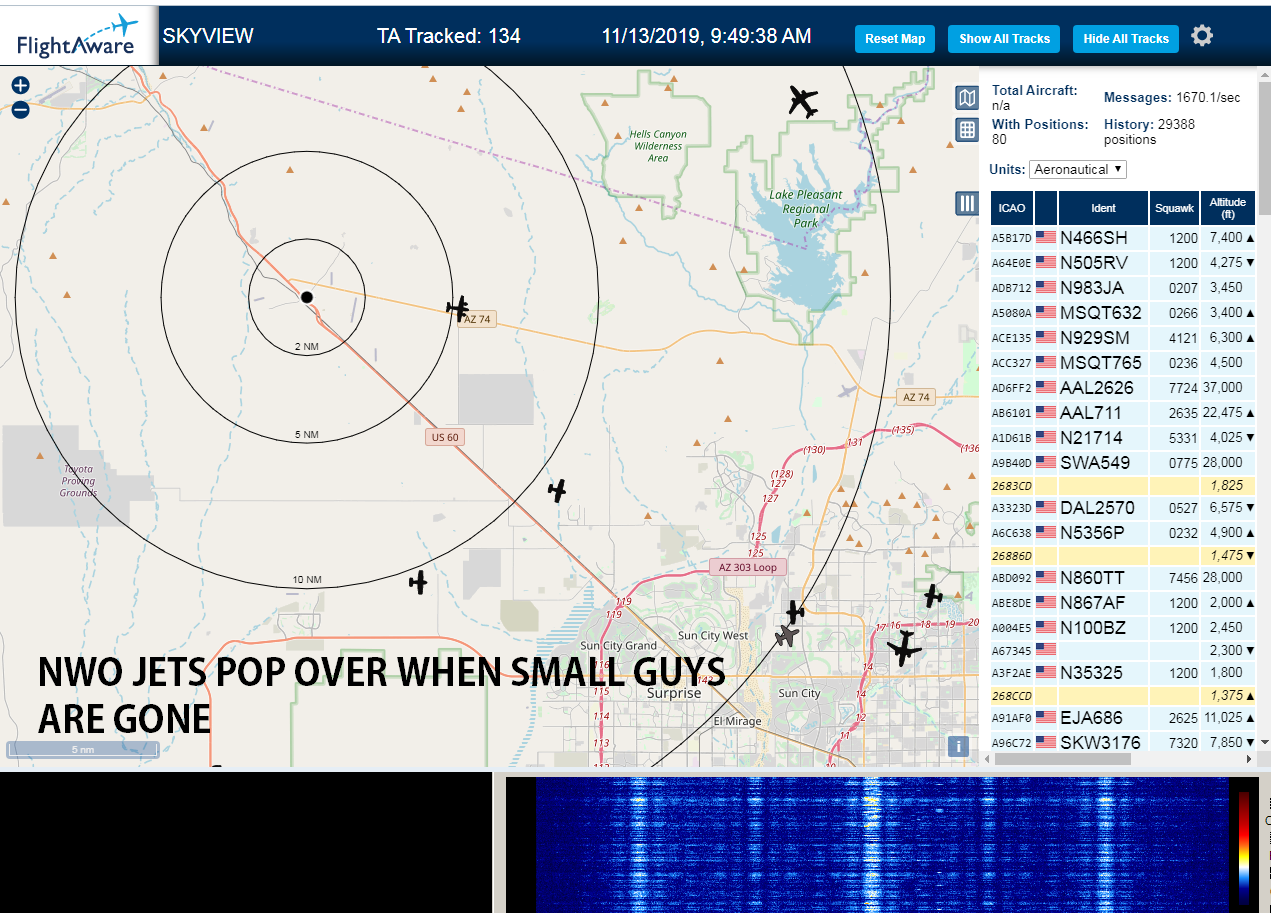Click the receiver location black dot

point(307,297)
